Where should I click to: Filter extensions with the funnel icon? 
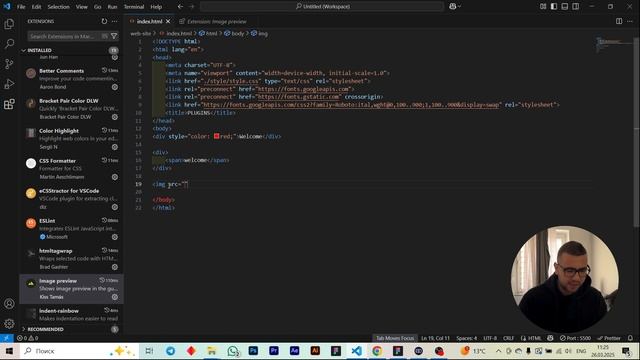click(114, 36)
